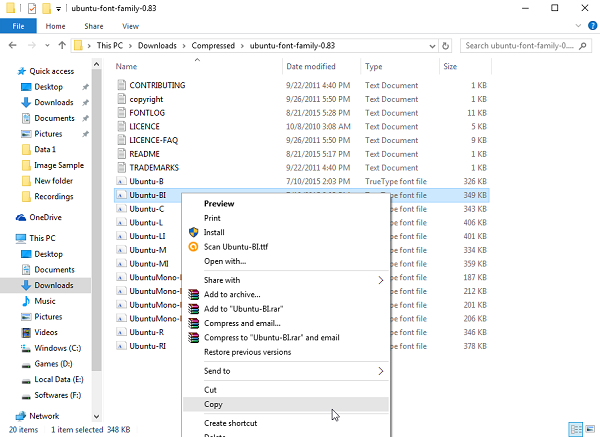Sort by Date modified column header

321,67
